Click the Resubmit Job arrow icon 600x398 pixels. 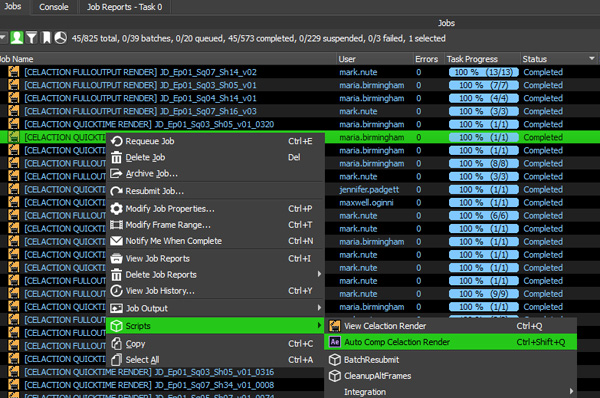pos(116,191)
